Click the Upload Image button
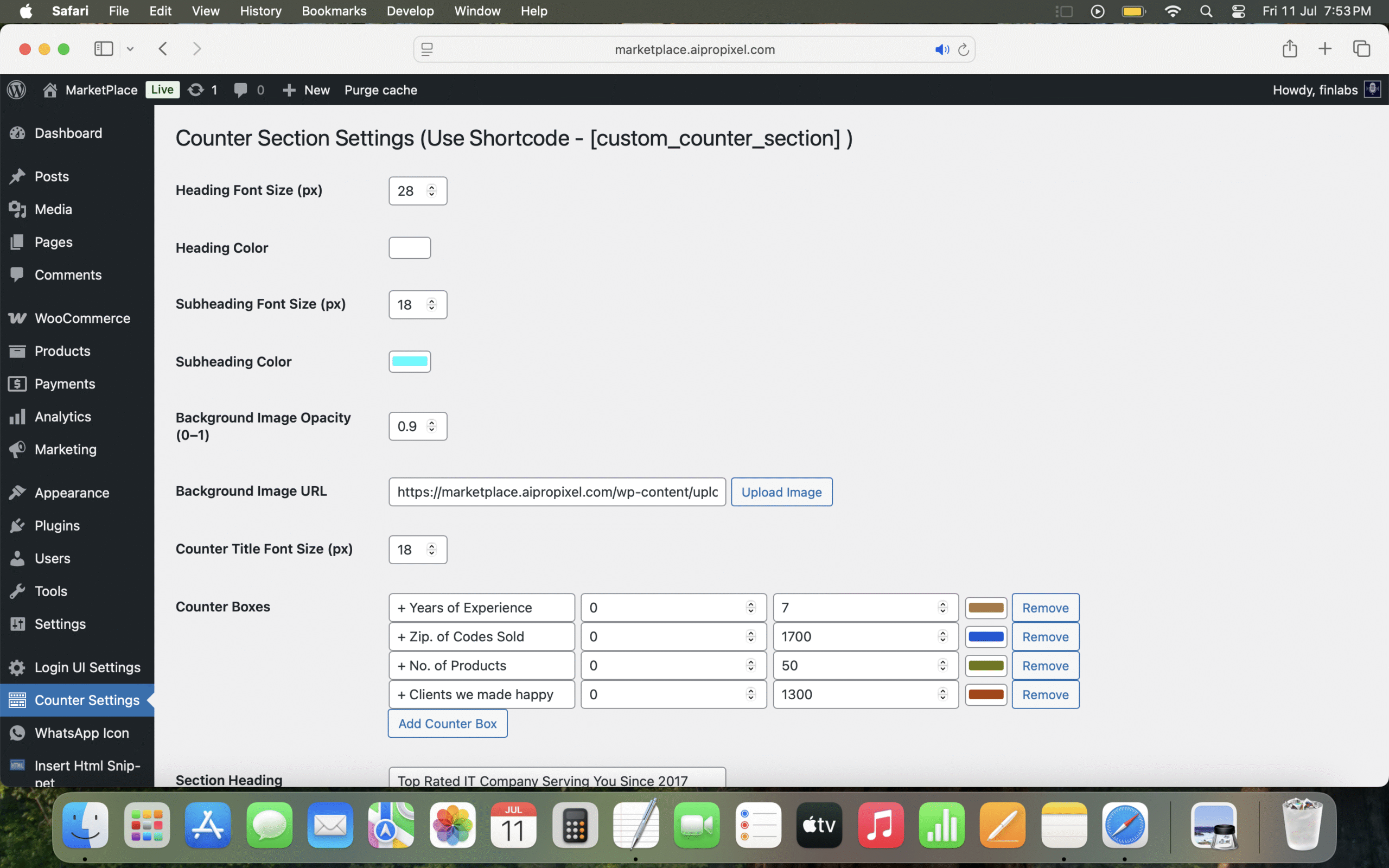Image resolution: width=1389 pixels, height=868 pixels. [781, 492]
